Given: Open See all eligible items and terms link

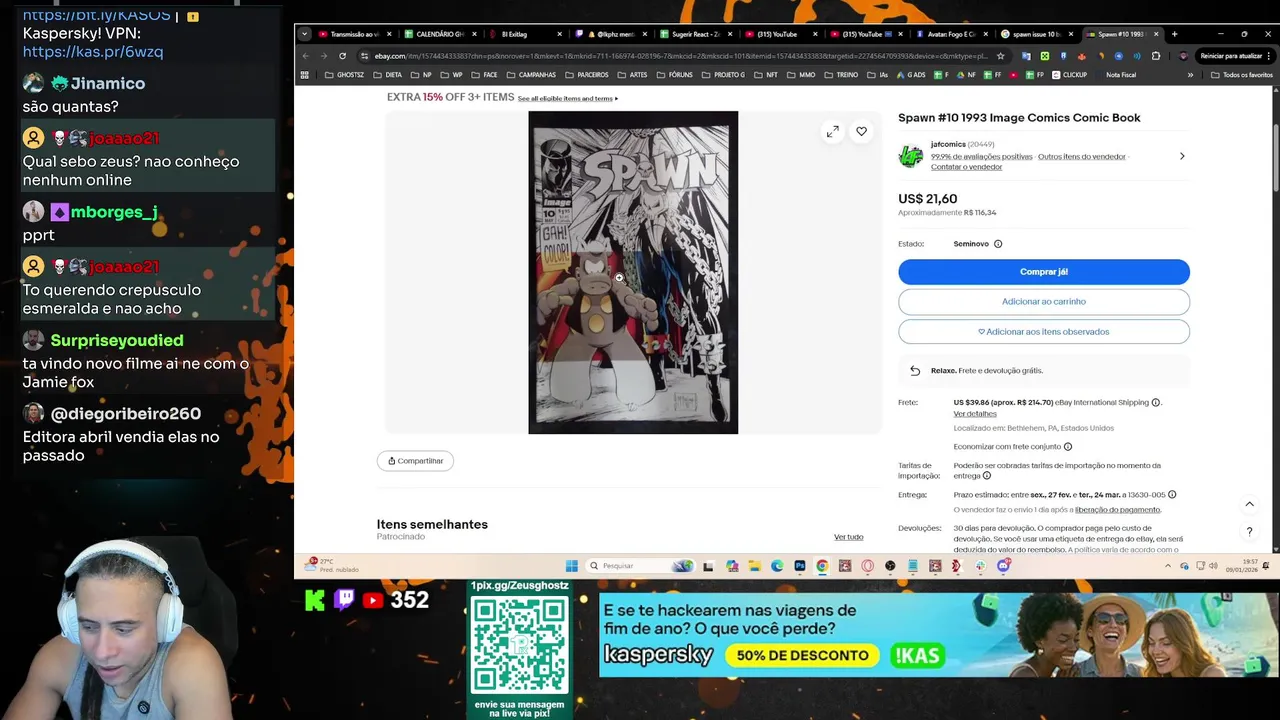Looking at the screenshot, I should [x=567, y=98].
